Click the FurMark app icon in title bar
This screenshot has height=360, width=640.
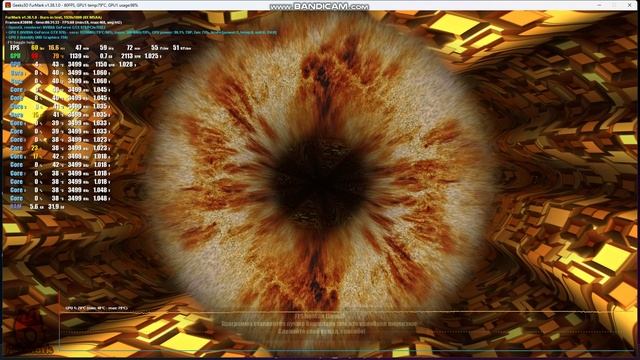[x=7, y=5]
